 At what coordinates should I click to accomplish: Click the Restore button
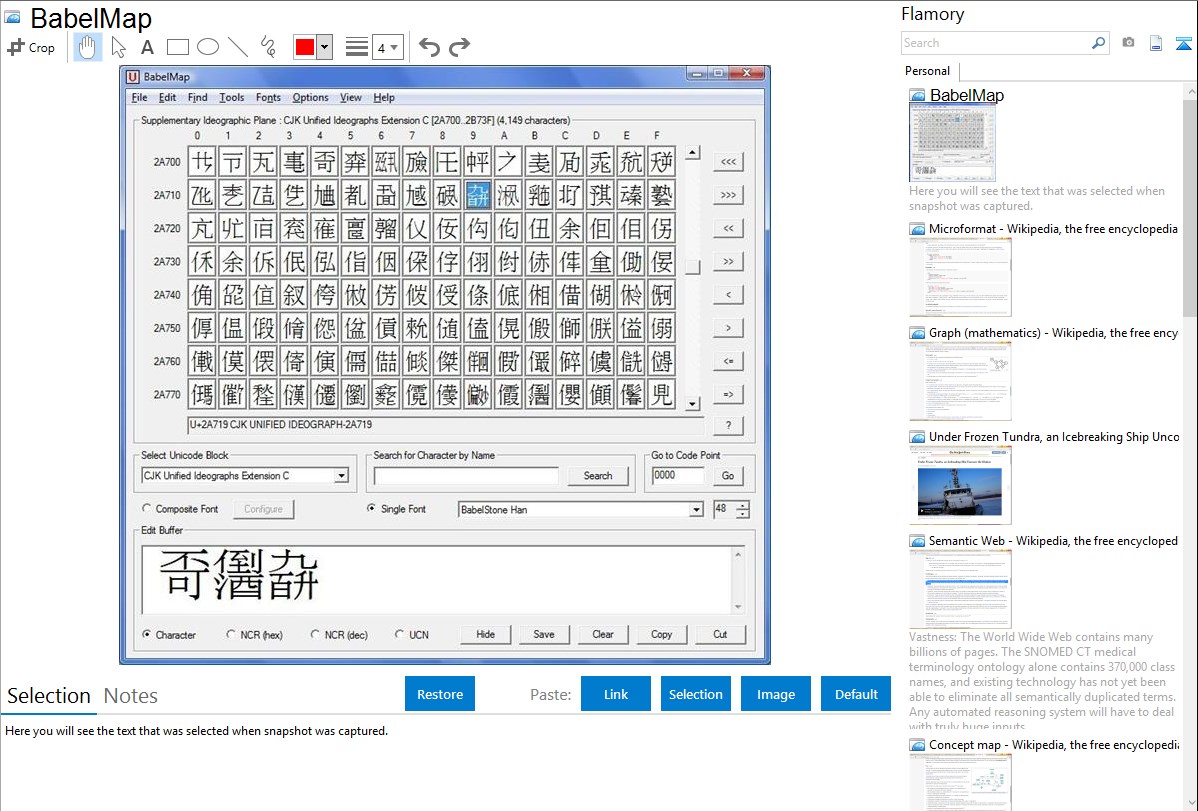pos(440,694)
